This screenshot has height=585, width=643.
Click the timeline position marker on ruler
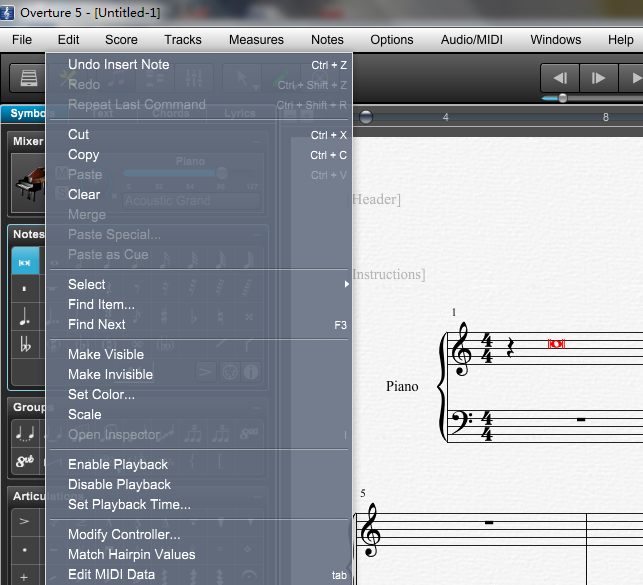[366, 117]
